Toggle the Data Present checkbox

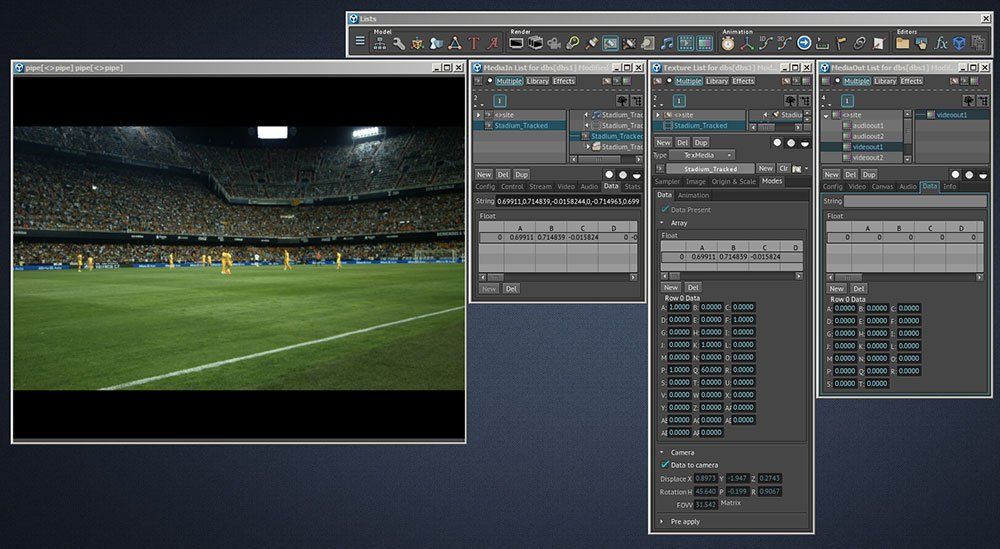[x=665, y=209]
